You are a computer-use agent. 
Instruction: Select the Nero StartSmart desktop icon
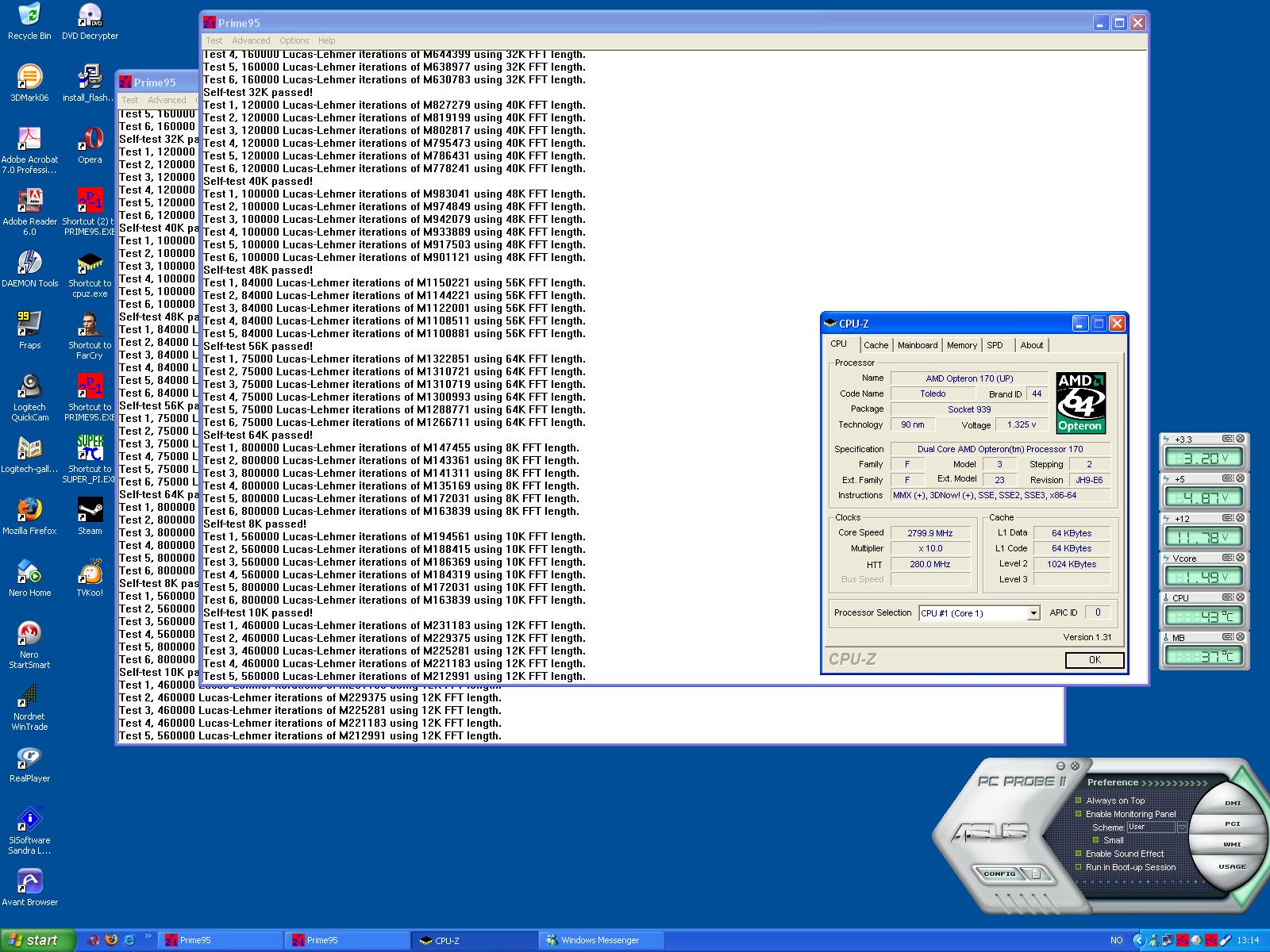29,646
